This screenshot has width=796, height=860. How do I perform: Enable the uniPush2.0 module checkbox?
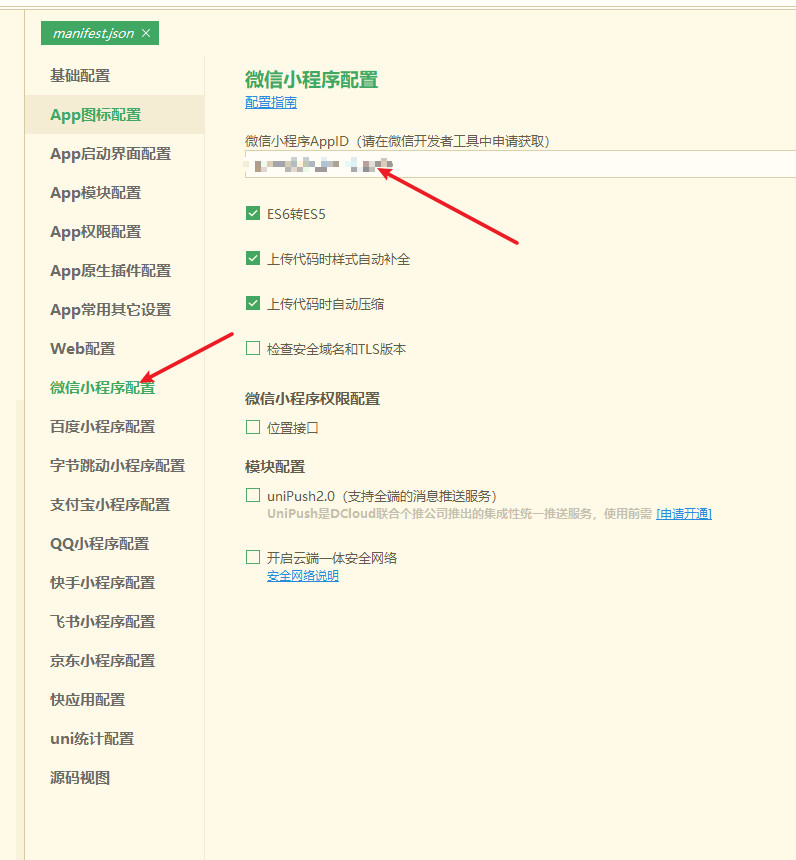pos(253,495)
